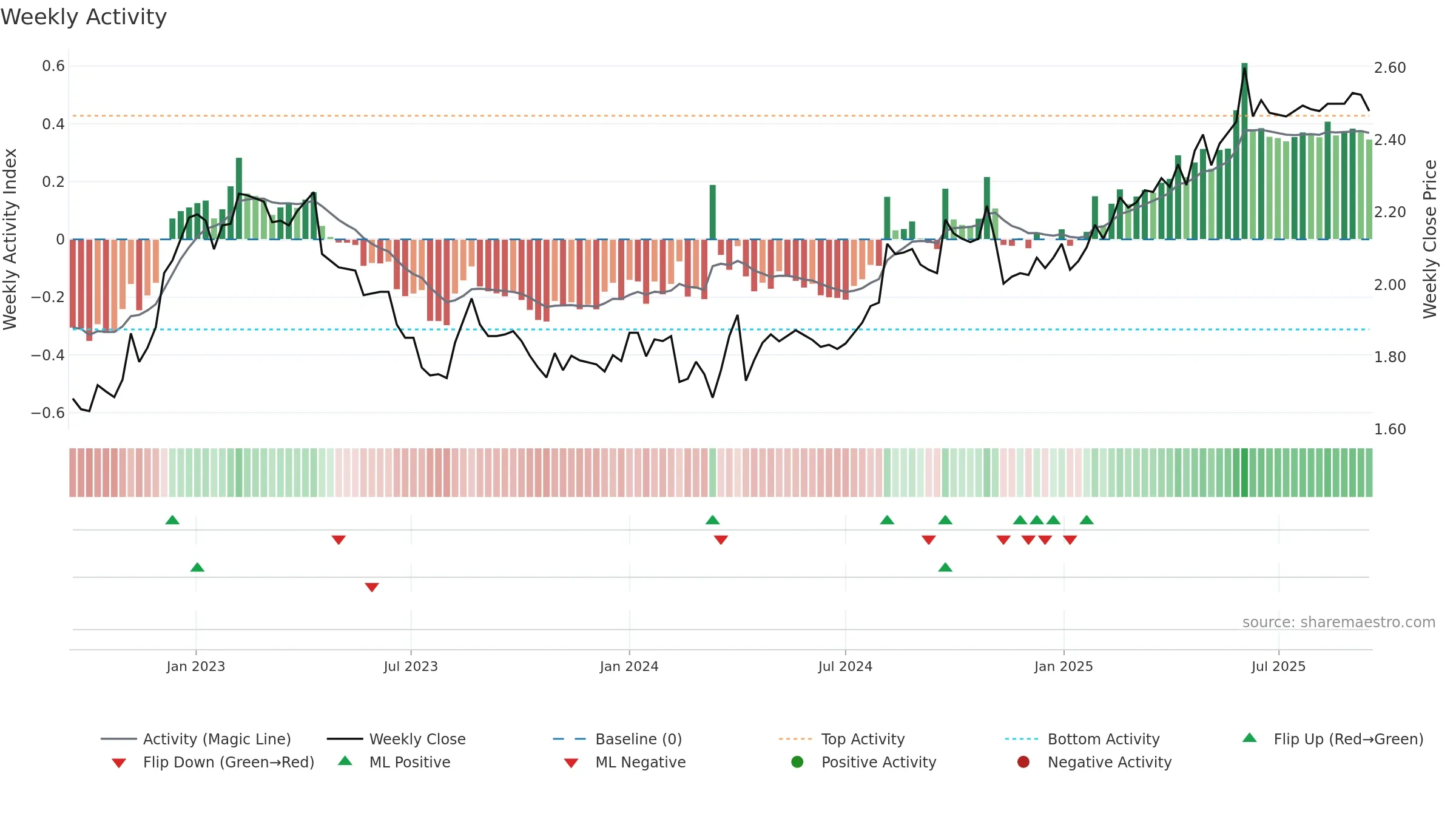Screen dimensions: 1456x819
Task: Click the 0.6 activity axis tick
Action: point(53,66)
